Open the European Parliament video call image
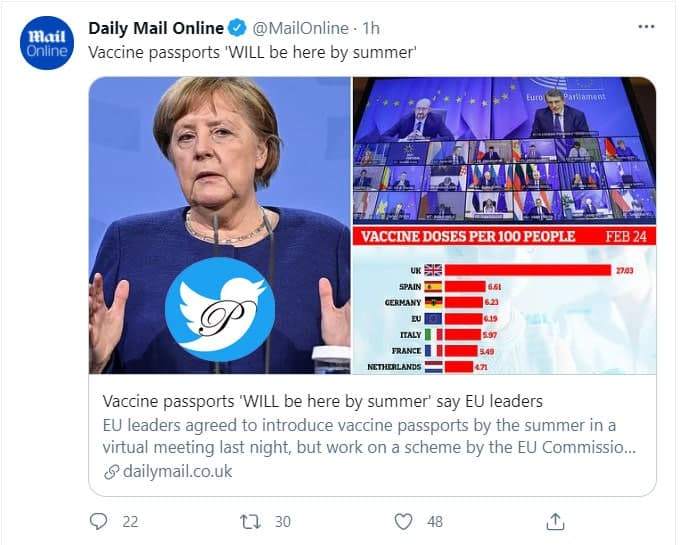Screen dimensions: 684x545 503,150
